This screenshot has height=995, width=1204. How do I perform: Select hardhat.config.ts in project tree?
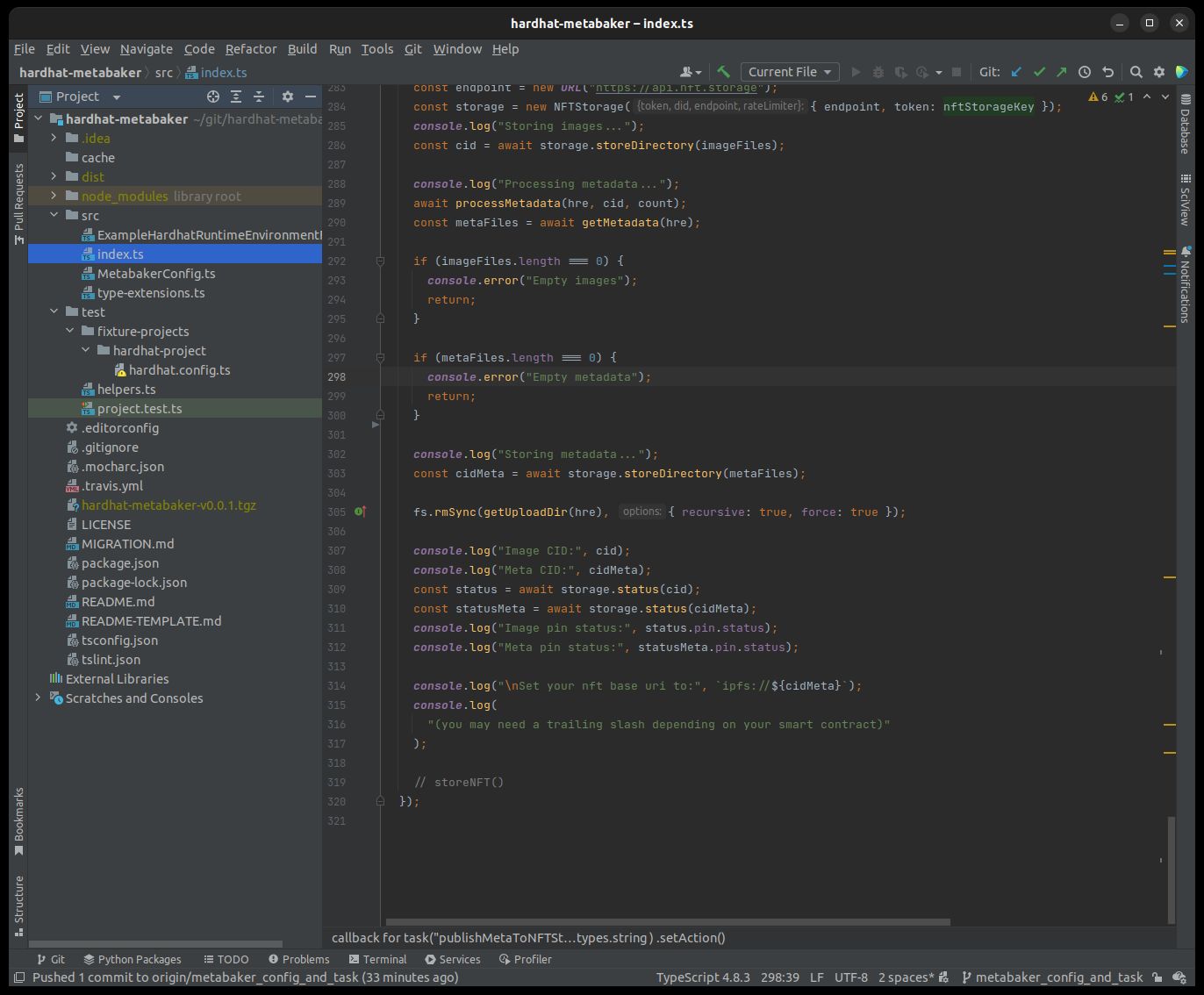(x=179, y=369)
